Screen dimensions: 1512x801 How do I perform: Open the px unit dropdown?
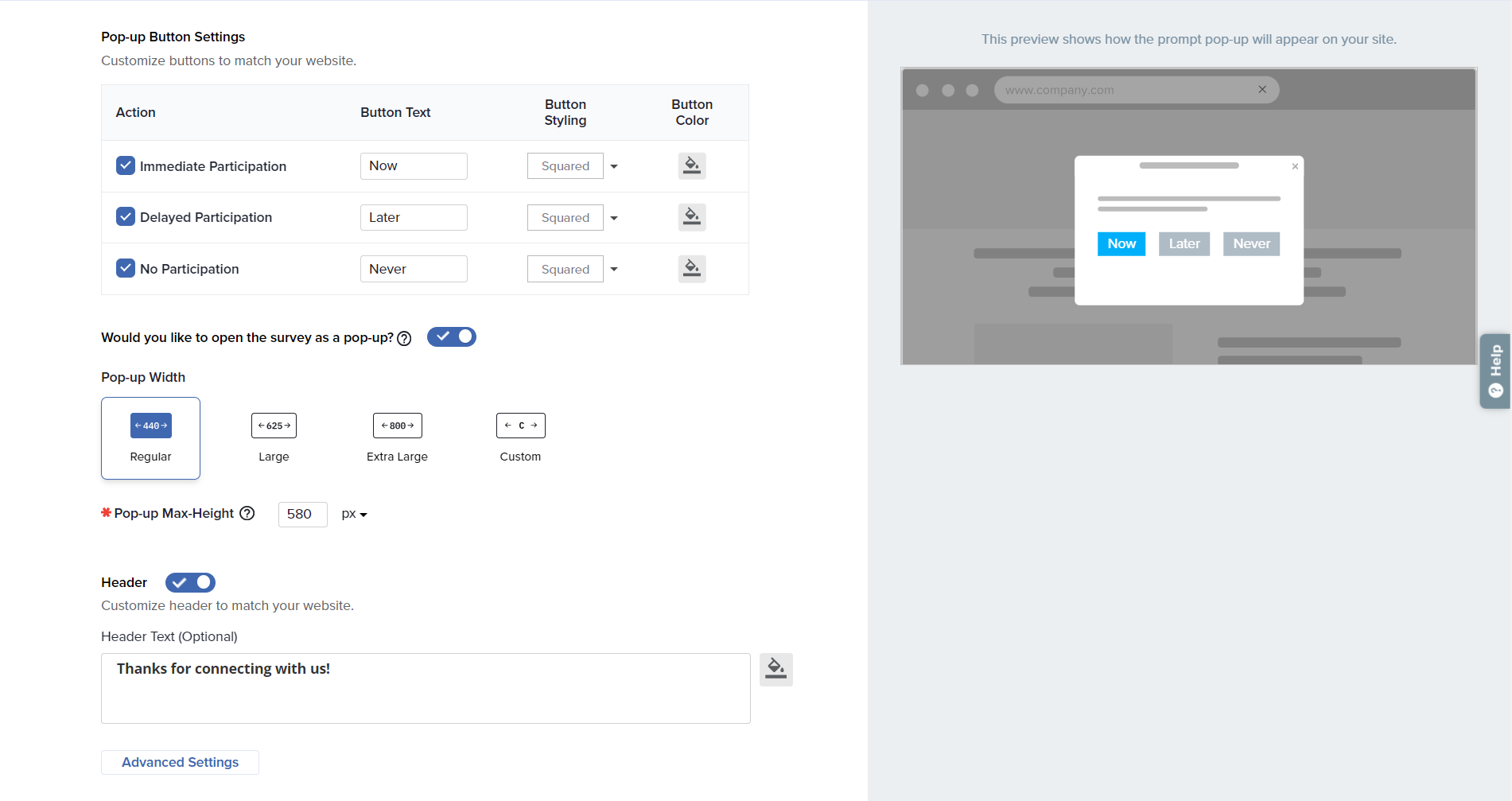point(354,515)
